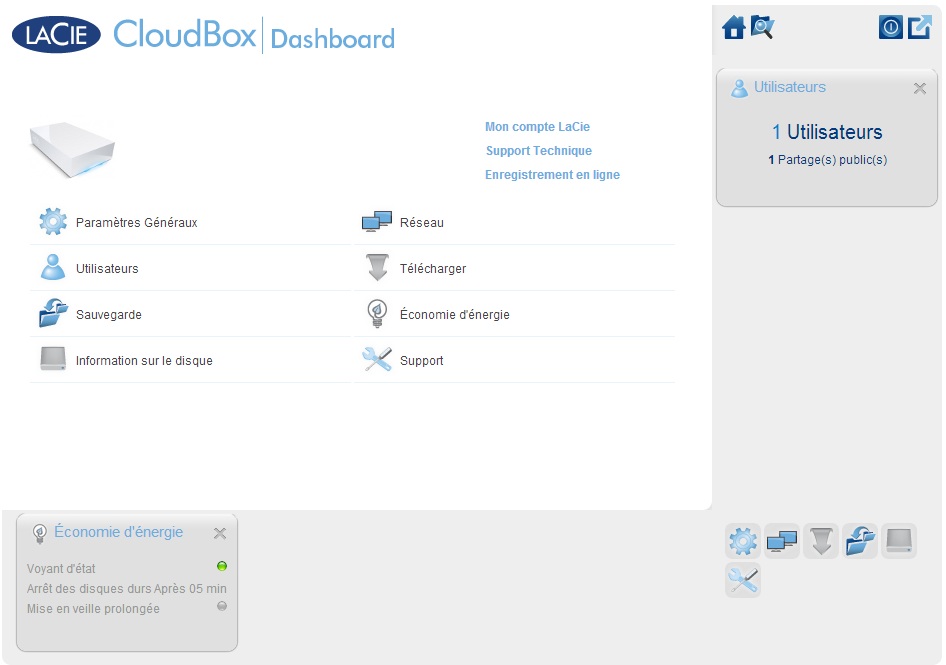Viewport: 946px width, 665px height.
Task: Click the download arrow shortcut in tray
Action: tap(821, 541)
